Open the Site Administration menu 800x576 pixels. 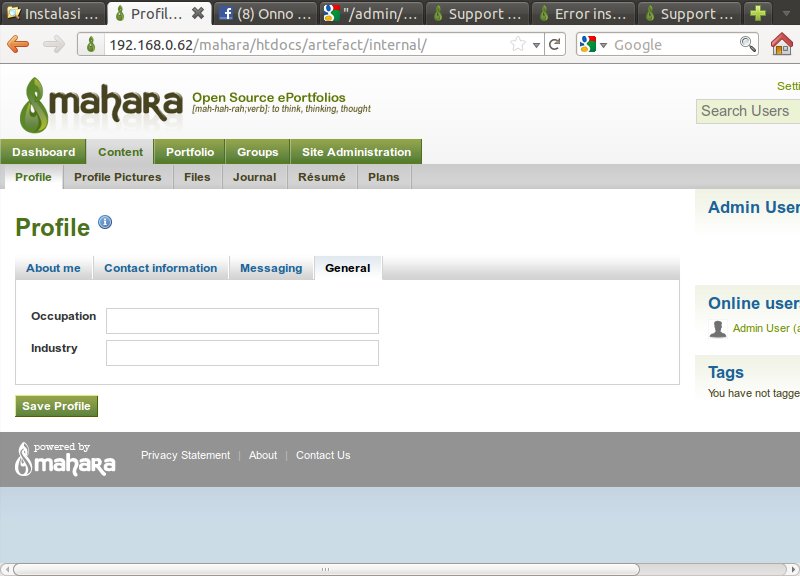point(356,152)
